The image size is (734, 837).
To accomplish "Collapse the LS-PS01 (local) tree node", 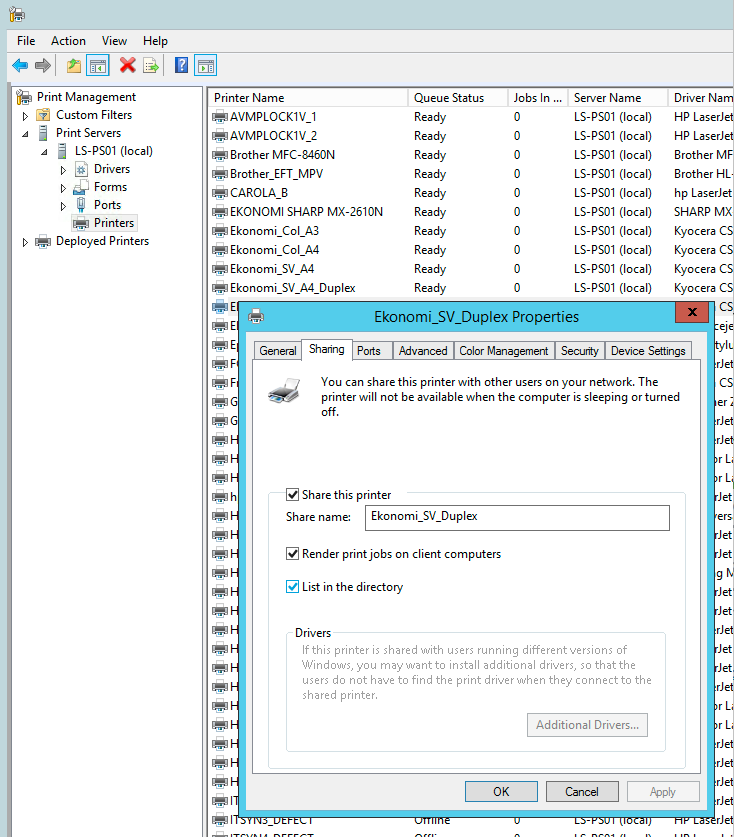I will tap(44, 152).
